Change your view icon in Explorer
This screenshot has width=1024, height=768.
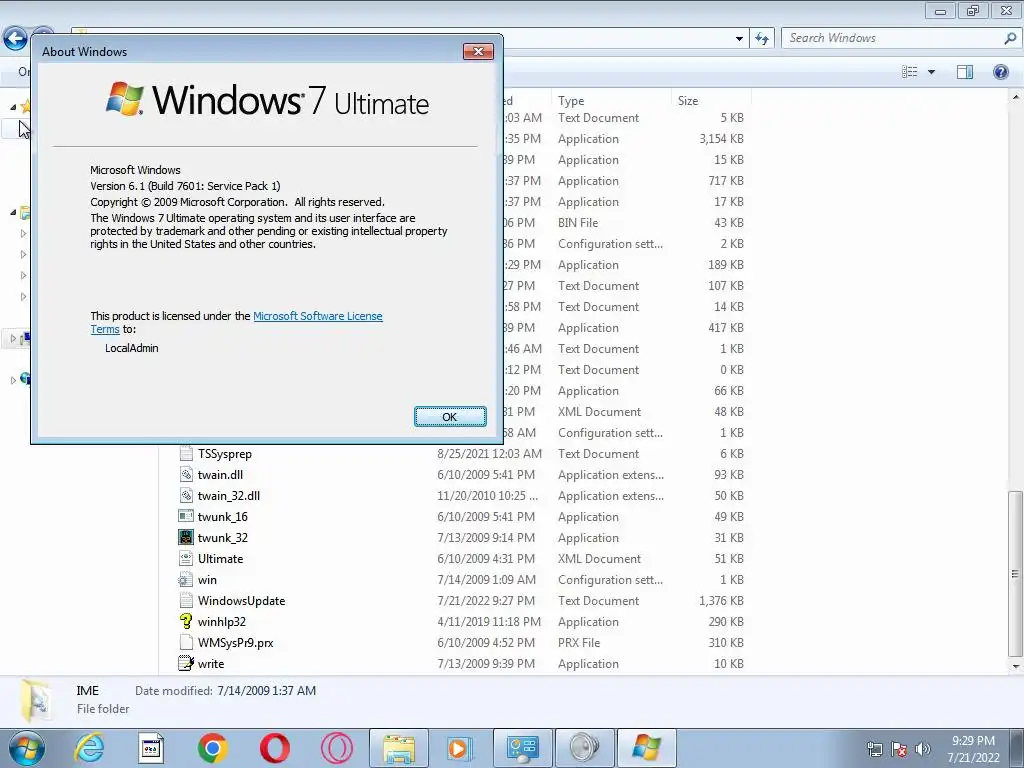tap(910, 72)
